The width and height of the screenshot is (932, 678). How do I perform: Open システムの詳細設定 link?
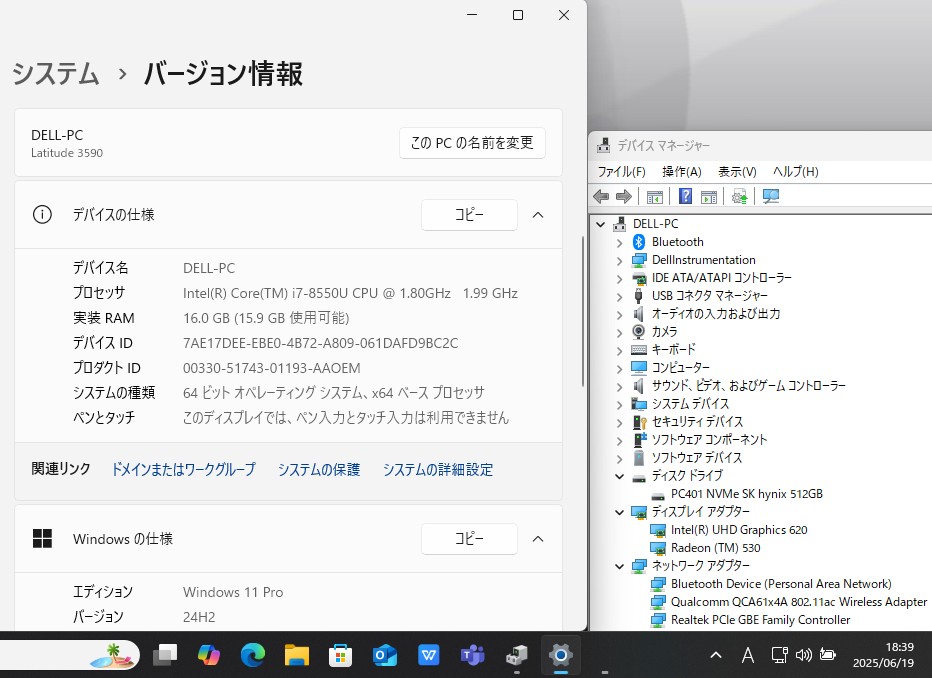click(x=438, y=469)
